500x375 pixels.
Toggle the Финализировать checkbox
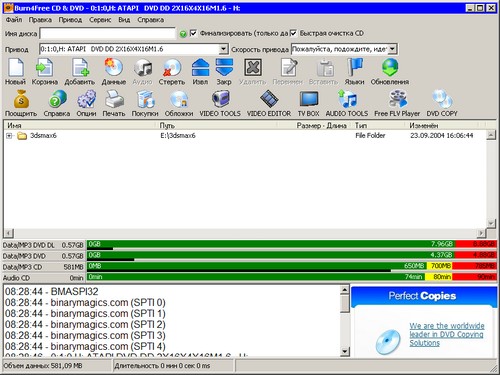click(193, 33)
